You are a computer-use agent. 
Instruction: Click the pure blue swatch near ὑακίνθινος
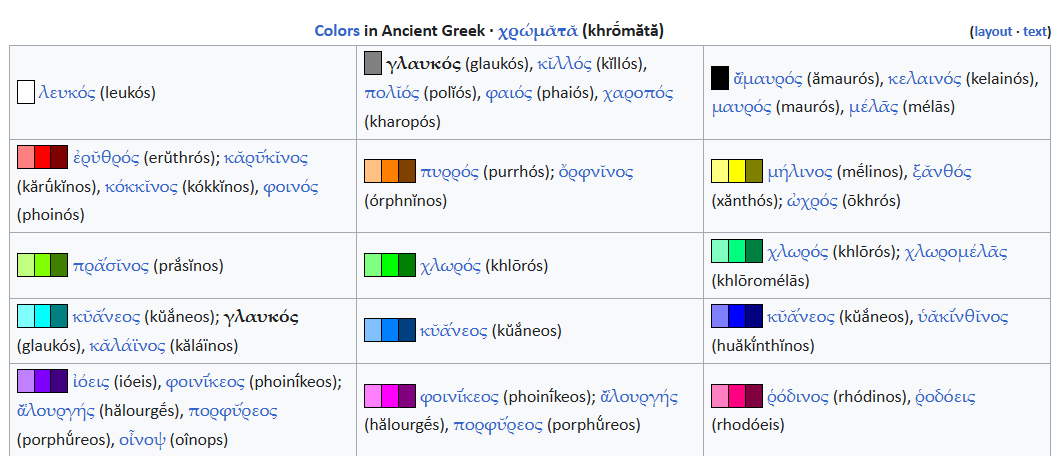(x=737, y=316)
